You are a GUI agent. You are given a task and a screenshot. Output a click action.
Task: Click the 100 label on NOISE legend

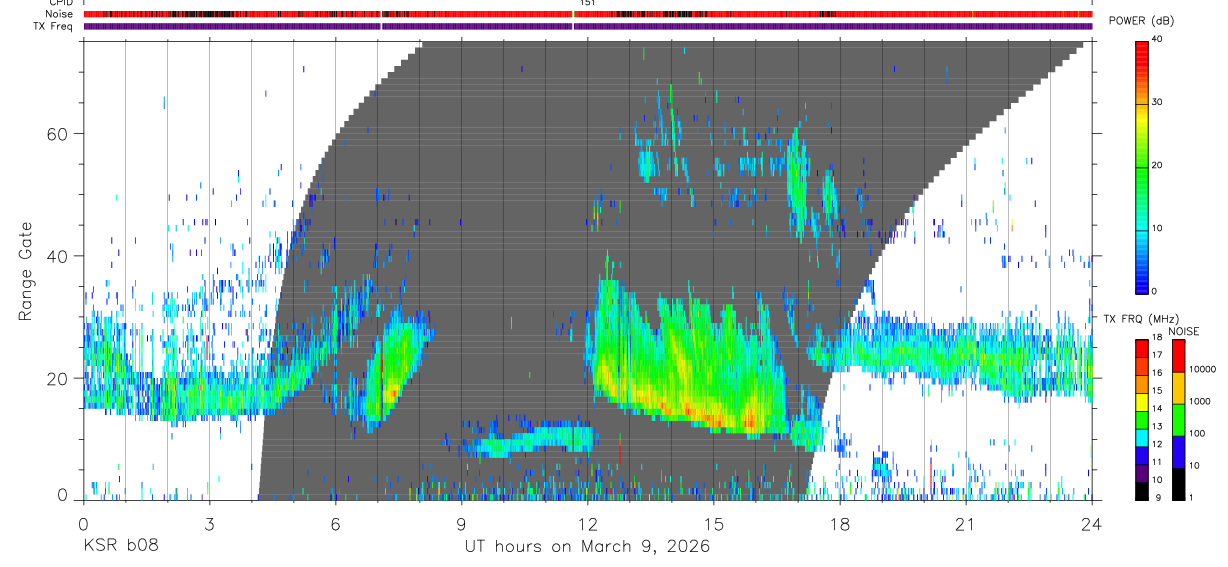[x=1195, y=434]
